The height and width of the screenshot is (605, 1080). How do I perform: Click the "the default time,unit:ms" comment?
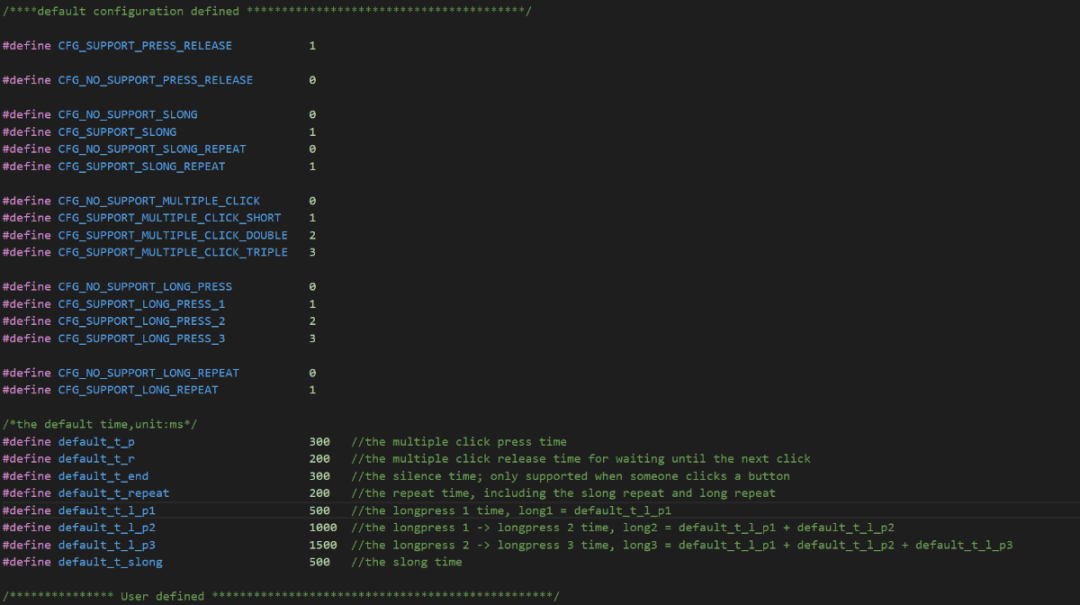(100, 424)
